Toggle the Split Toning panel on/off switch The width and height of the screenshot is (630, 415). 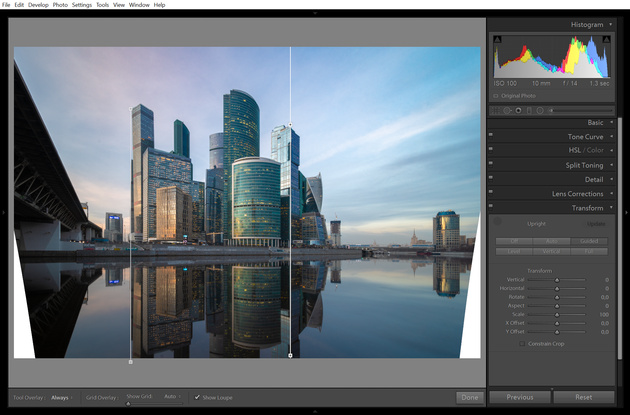(491, 163)
